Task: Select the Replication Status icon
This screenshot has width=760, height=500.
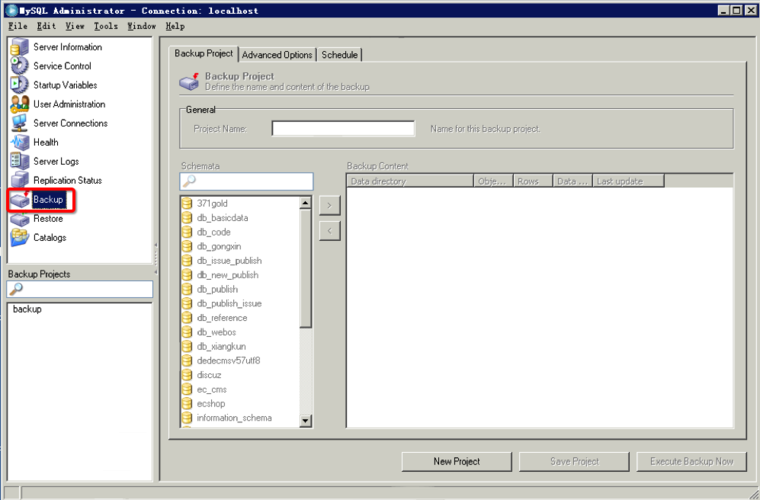Action: 20,180
